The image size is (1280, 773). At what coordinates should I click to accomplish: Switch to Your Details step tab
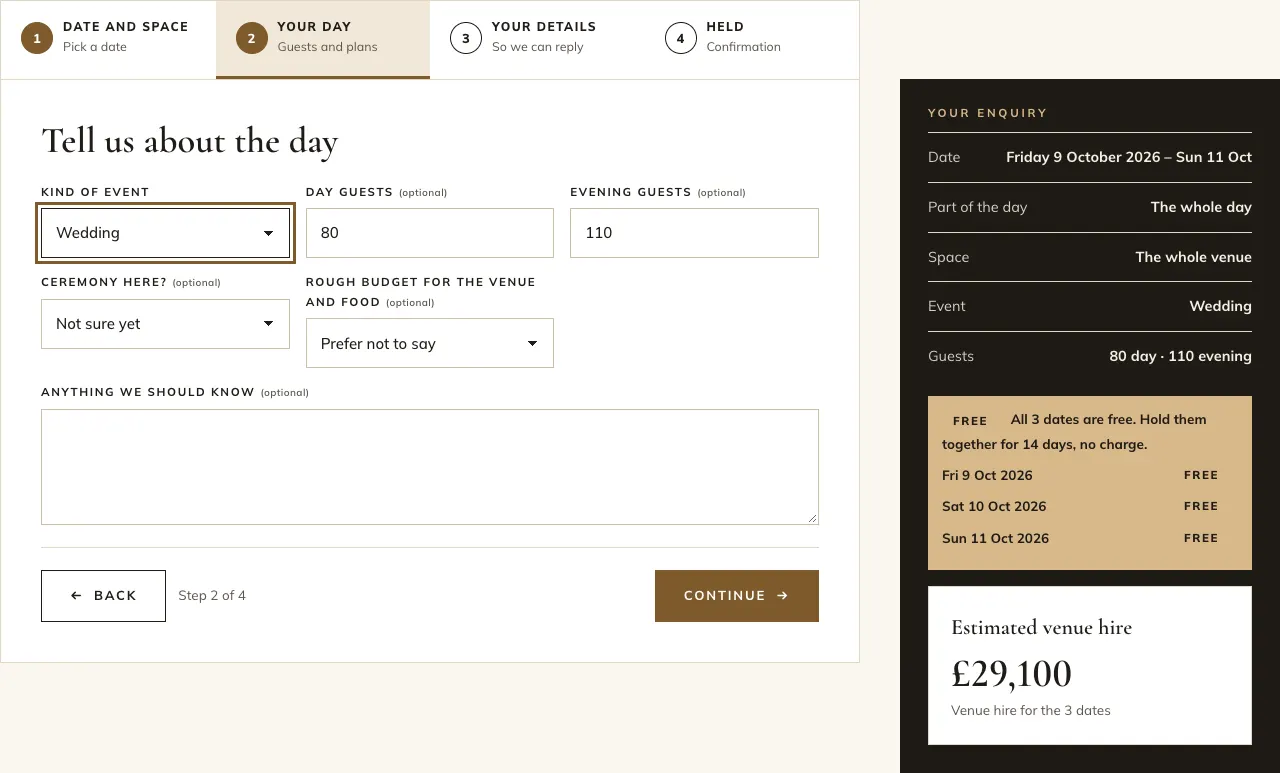click(x=537, y=39)
